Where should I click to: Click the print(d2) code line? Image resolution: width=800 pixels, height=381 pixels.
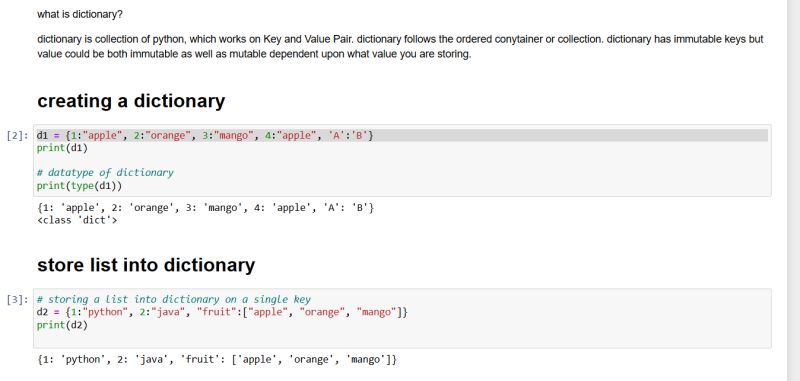pos(62,325)
